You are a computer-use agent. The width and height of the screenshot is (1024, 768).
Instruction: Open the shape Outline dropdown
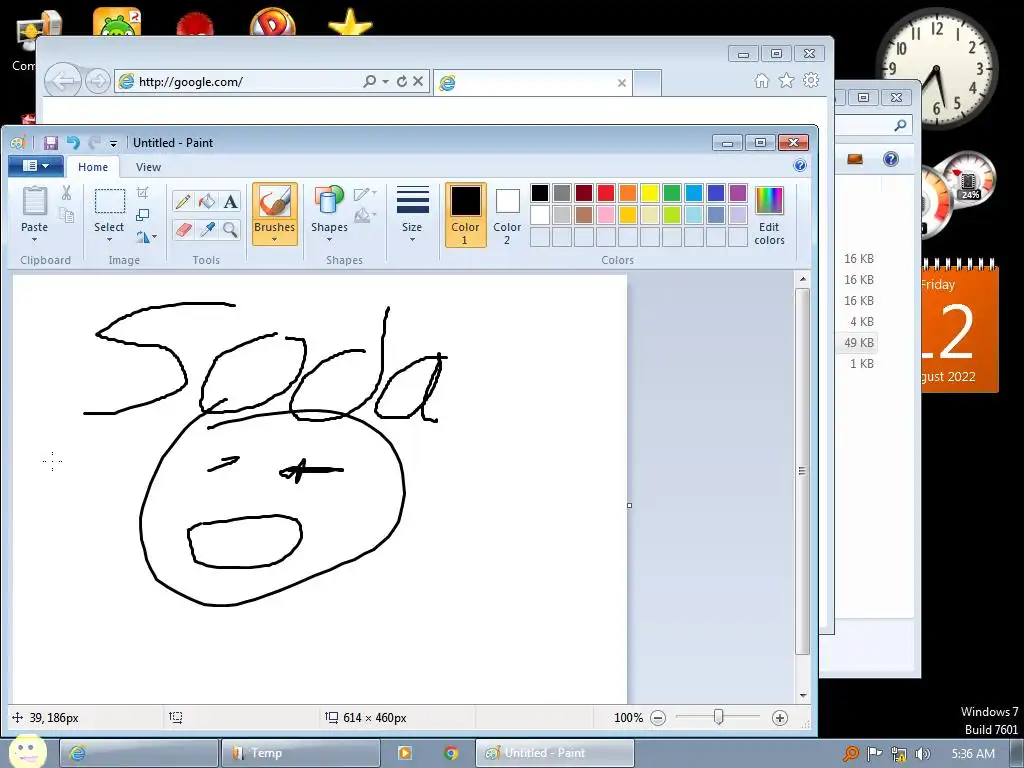(364, 193)
